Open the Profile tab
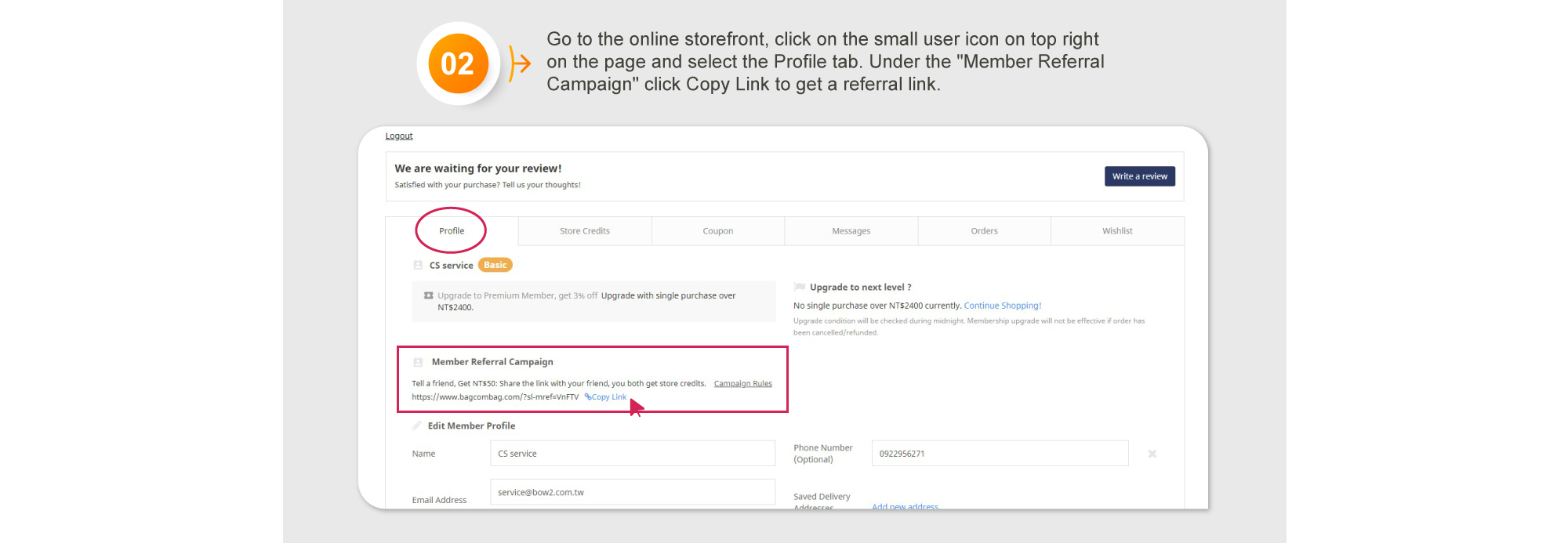1568x543 pixels. [452, 231]
